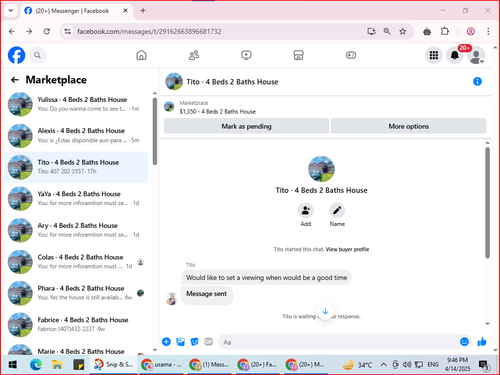Bookmark this page with star icon

click(x=403, y=31)
